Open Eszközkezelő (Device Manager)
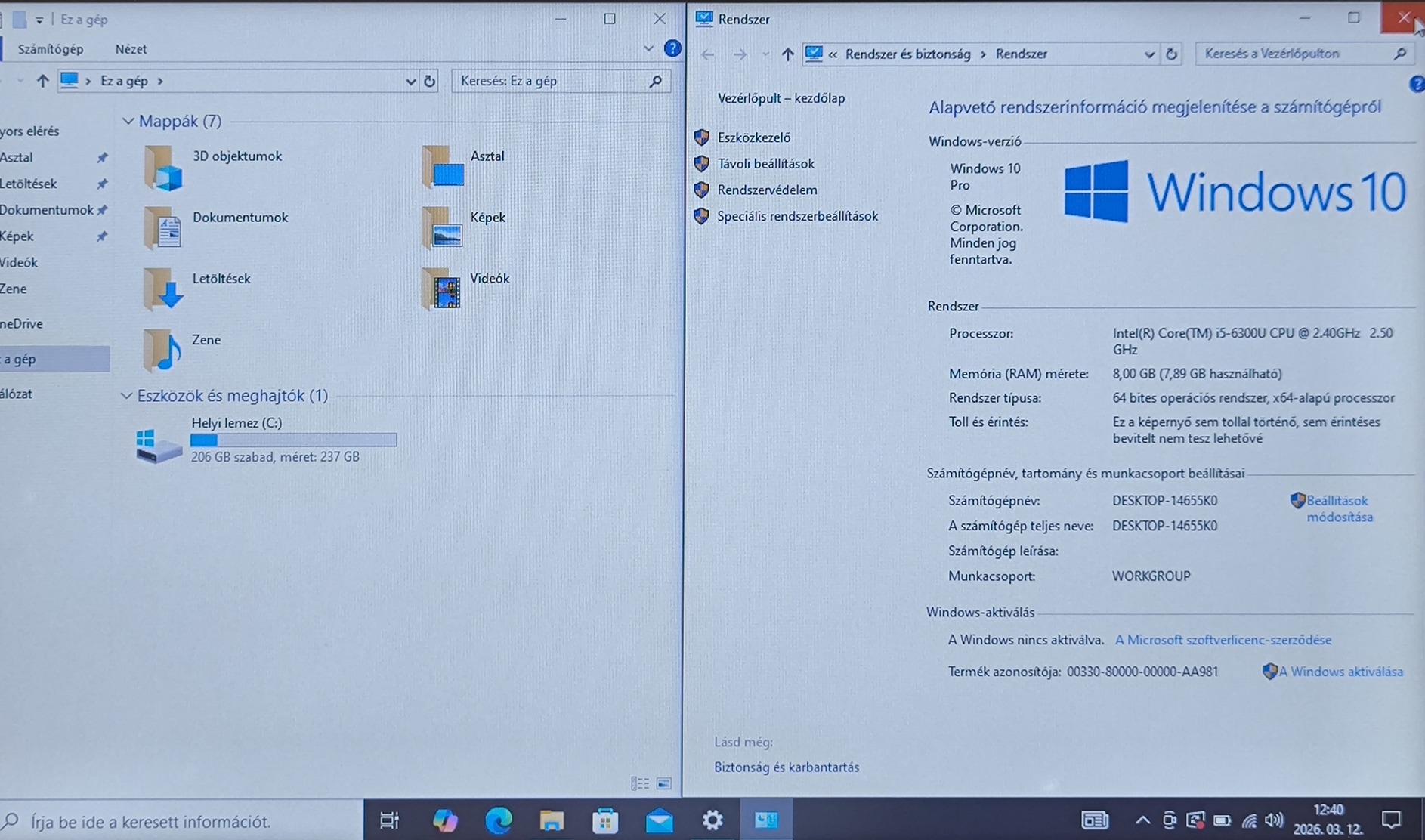Image resolution: width=1425 pixels, height=840 pixels. coord(753,137)
